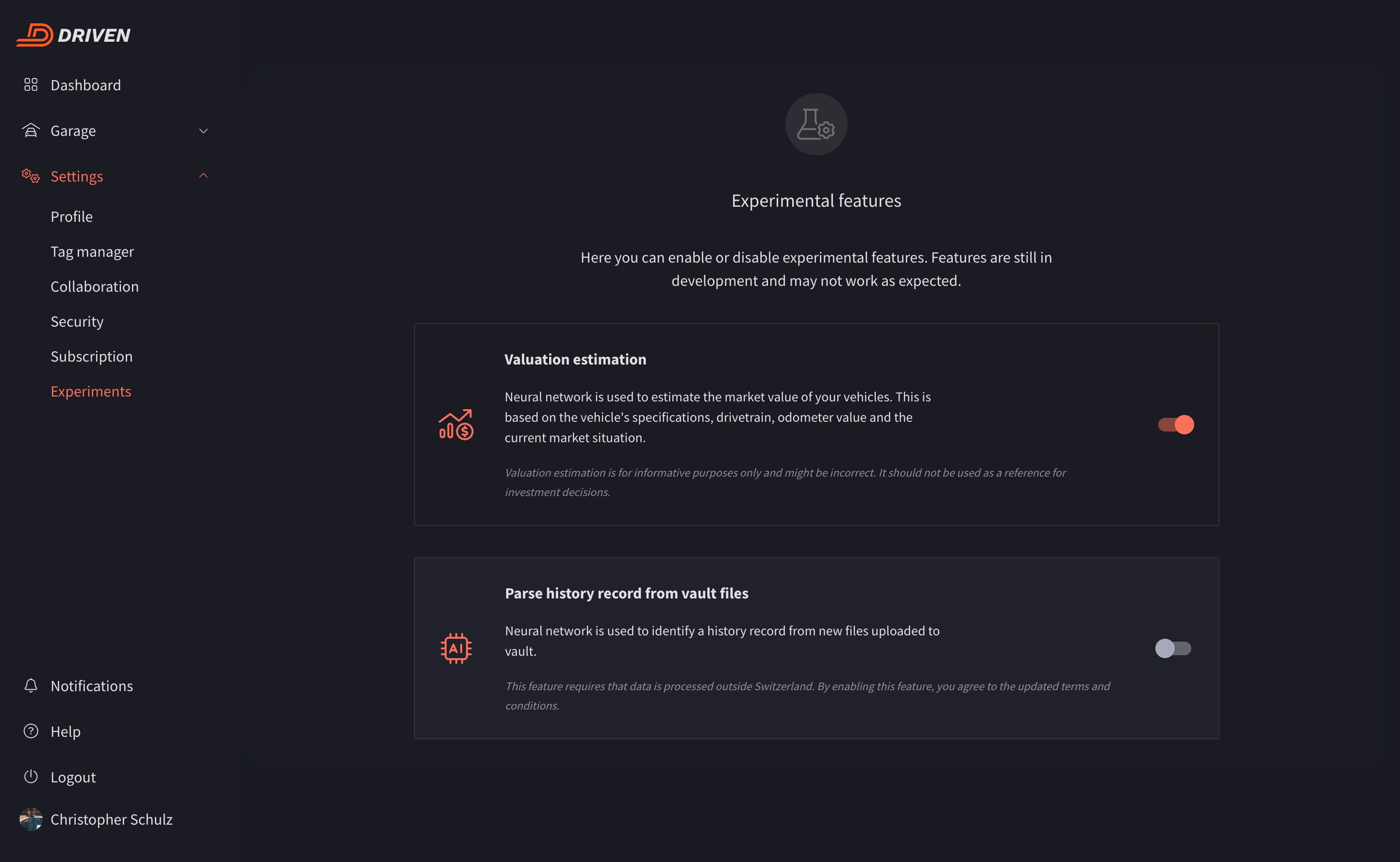This screenshot has width=1400, height=862.
Task: Click the Dashboard grid icon
Action: click(x=31, y=85)
